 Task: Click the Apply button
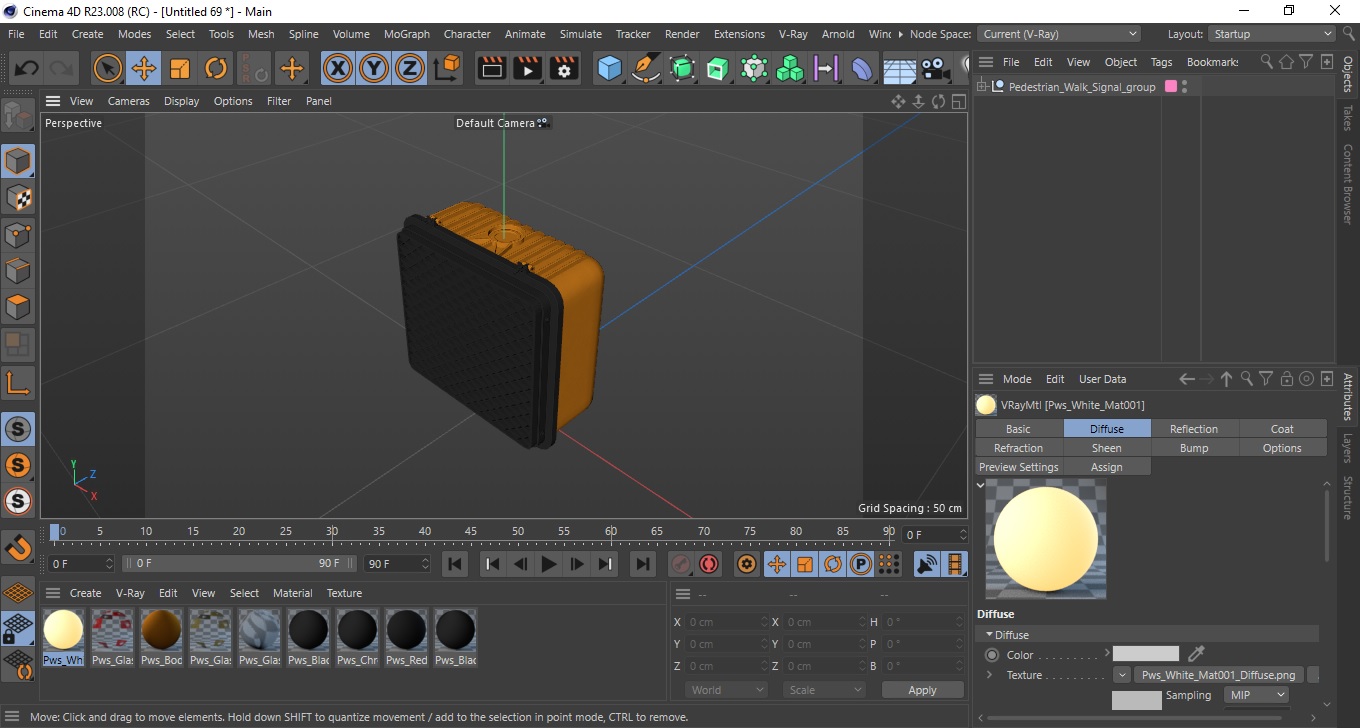[922, 690]
